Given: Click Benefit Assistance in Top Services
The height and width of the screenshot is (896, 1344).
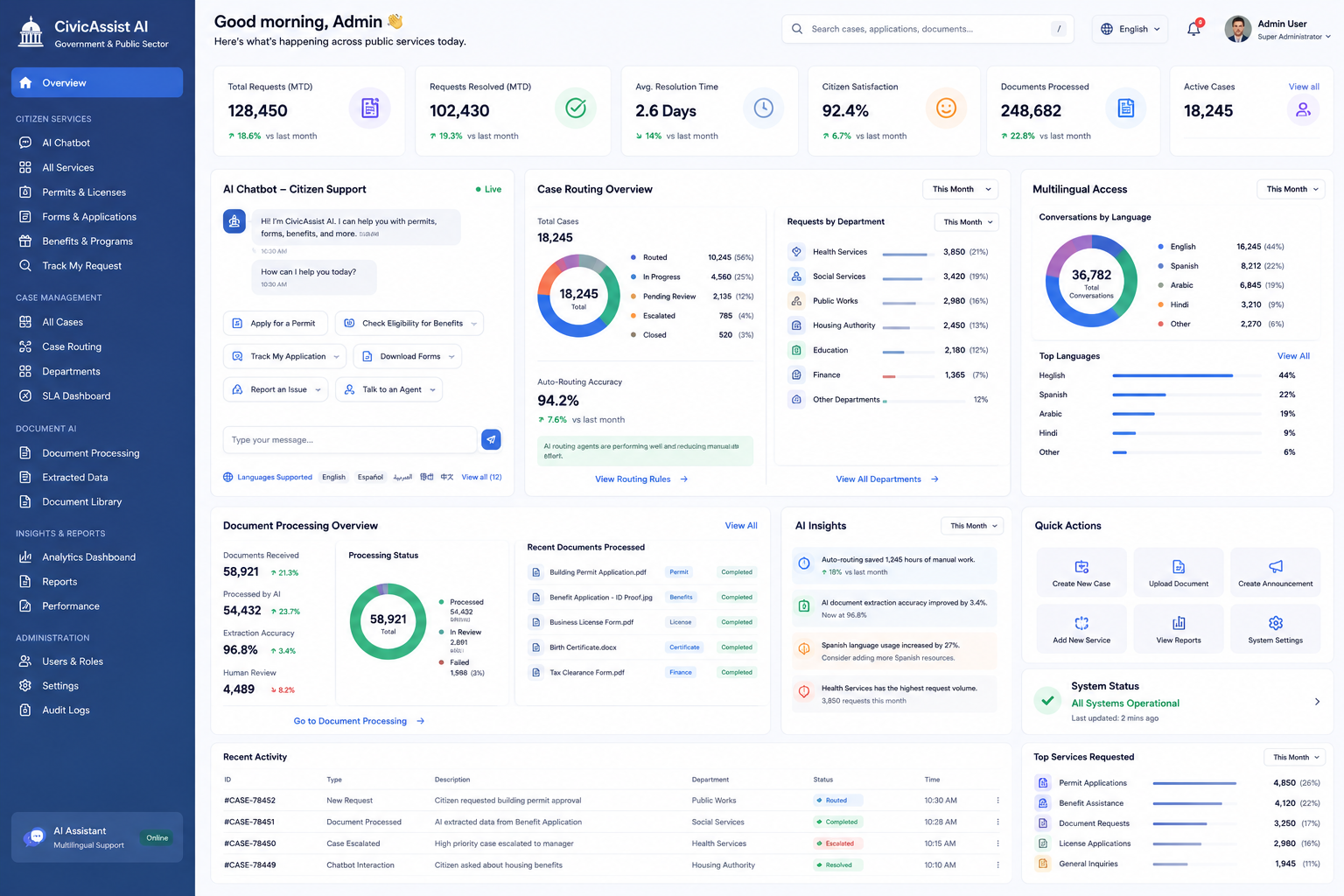Looking at the screenshot, I should (1091, 803).
